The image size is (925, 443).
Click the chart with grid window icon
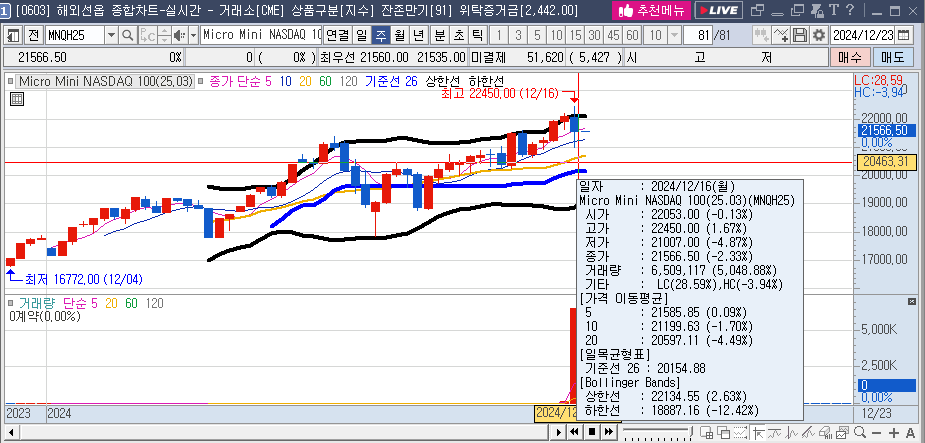[x=706, y=432]
